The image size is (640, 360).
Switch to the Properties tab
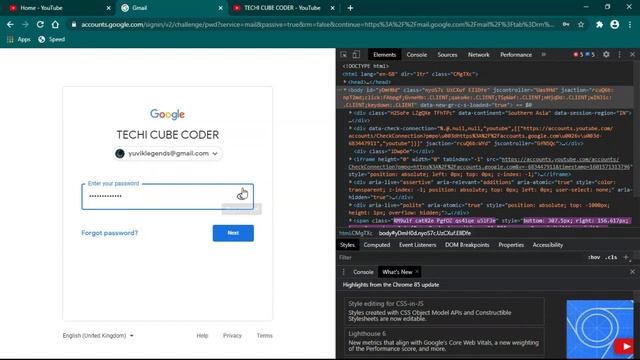(511, 245)
